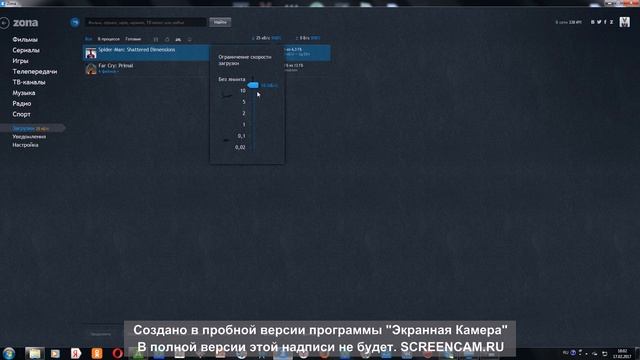Image resolution: width=640 pixels, height=360 pixels.
Task: Open the VK social icon in the header
Action: 593,22
